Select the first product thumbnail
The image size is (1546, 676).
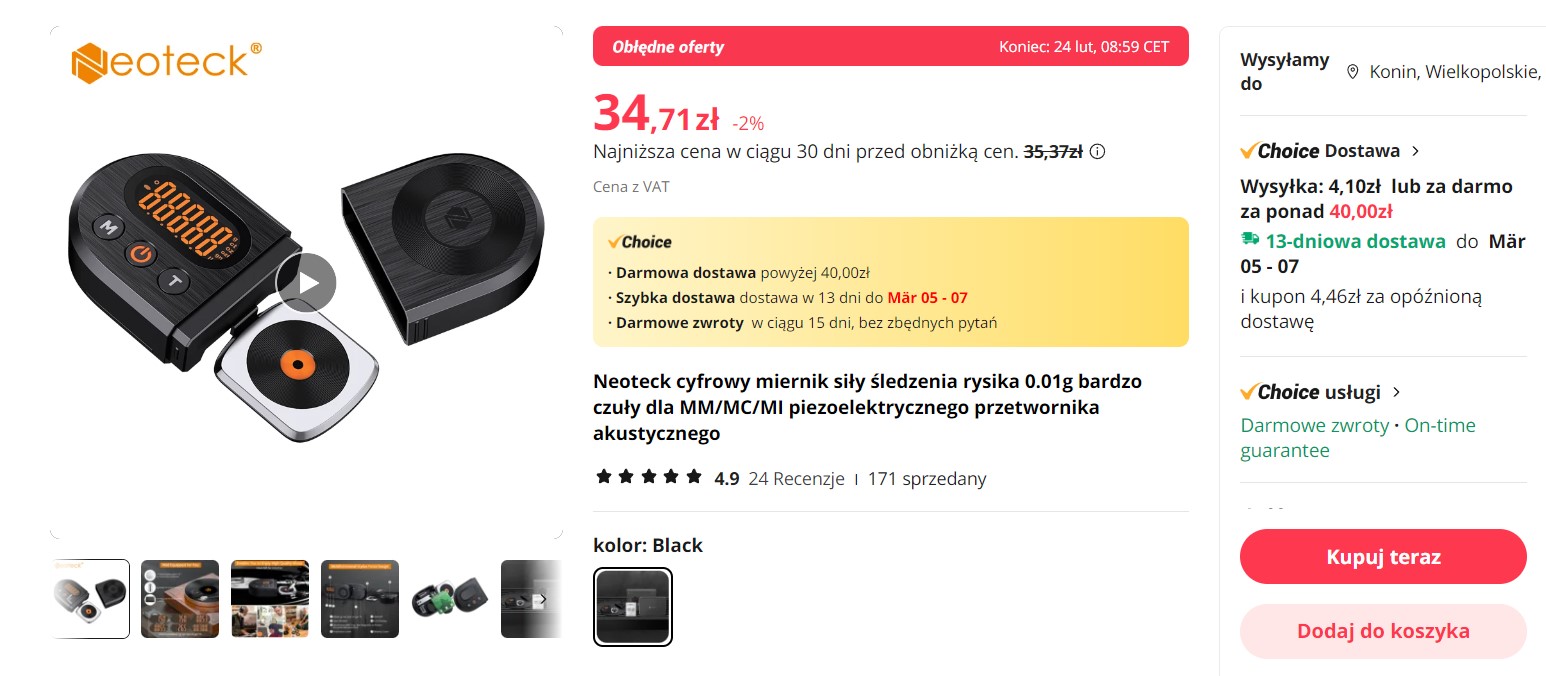pyautogui.click(x=90, y=598)
